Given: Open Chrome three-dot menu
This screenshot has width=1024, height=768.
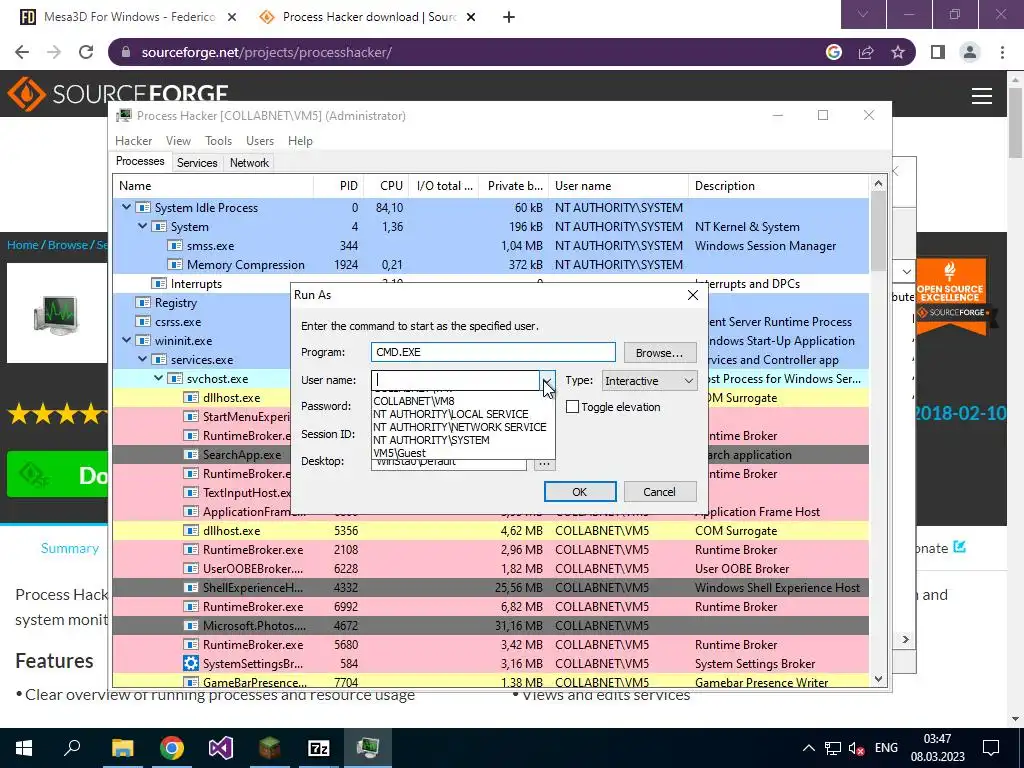Looking at the screenshot, I should [1002, 52].
